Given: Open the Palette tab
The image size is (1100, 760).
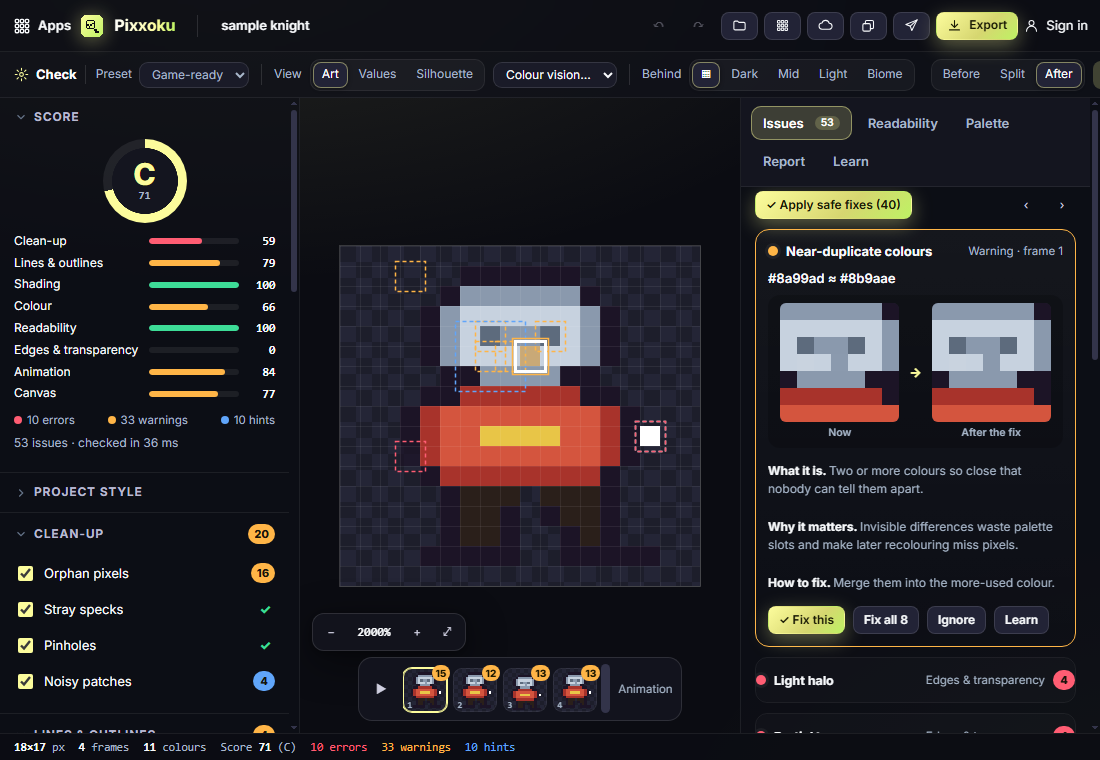Looking at the screenshot, I should [x=987, y=124].
